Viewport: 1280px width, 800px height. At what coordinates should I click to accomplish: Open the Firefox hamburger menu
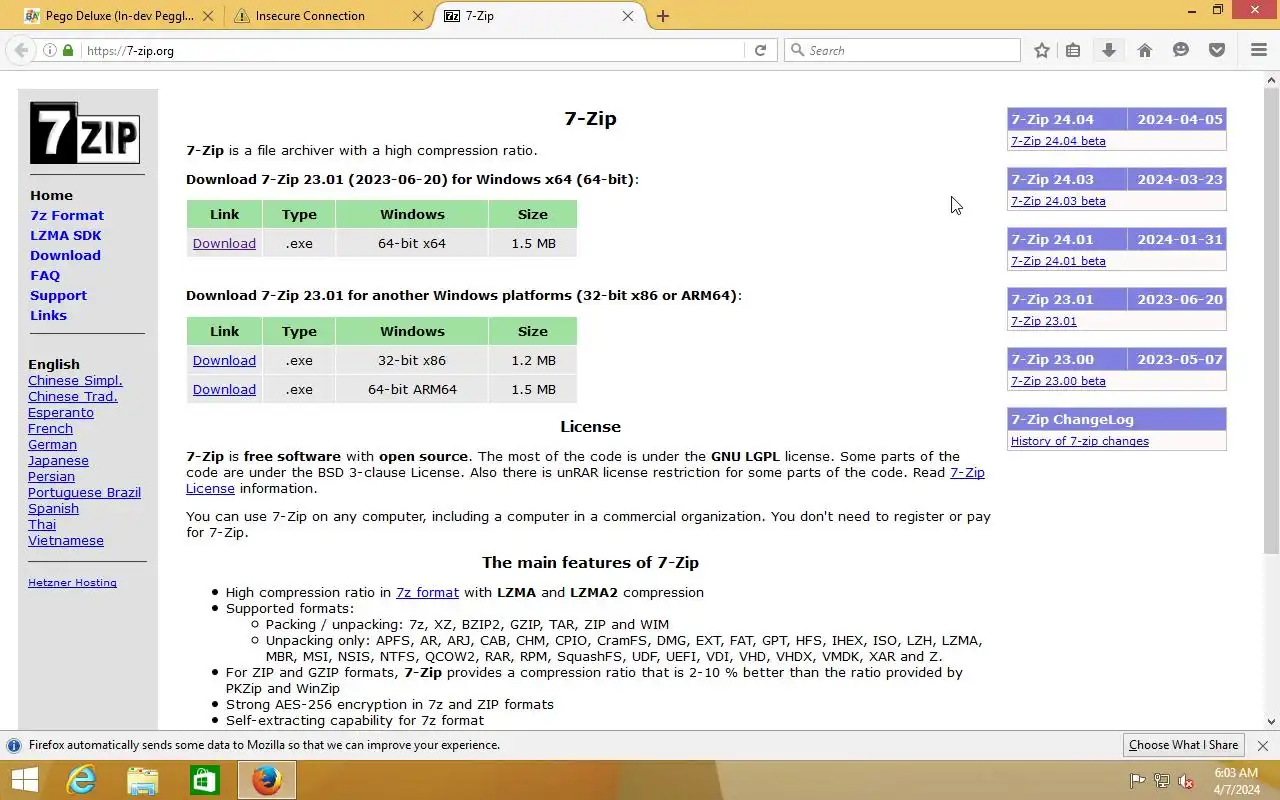pyautogui.click(x=1259, y=50)
